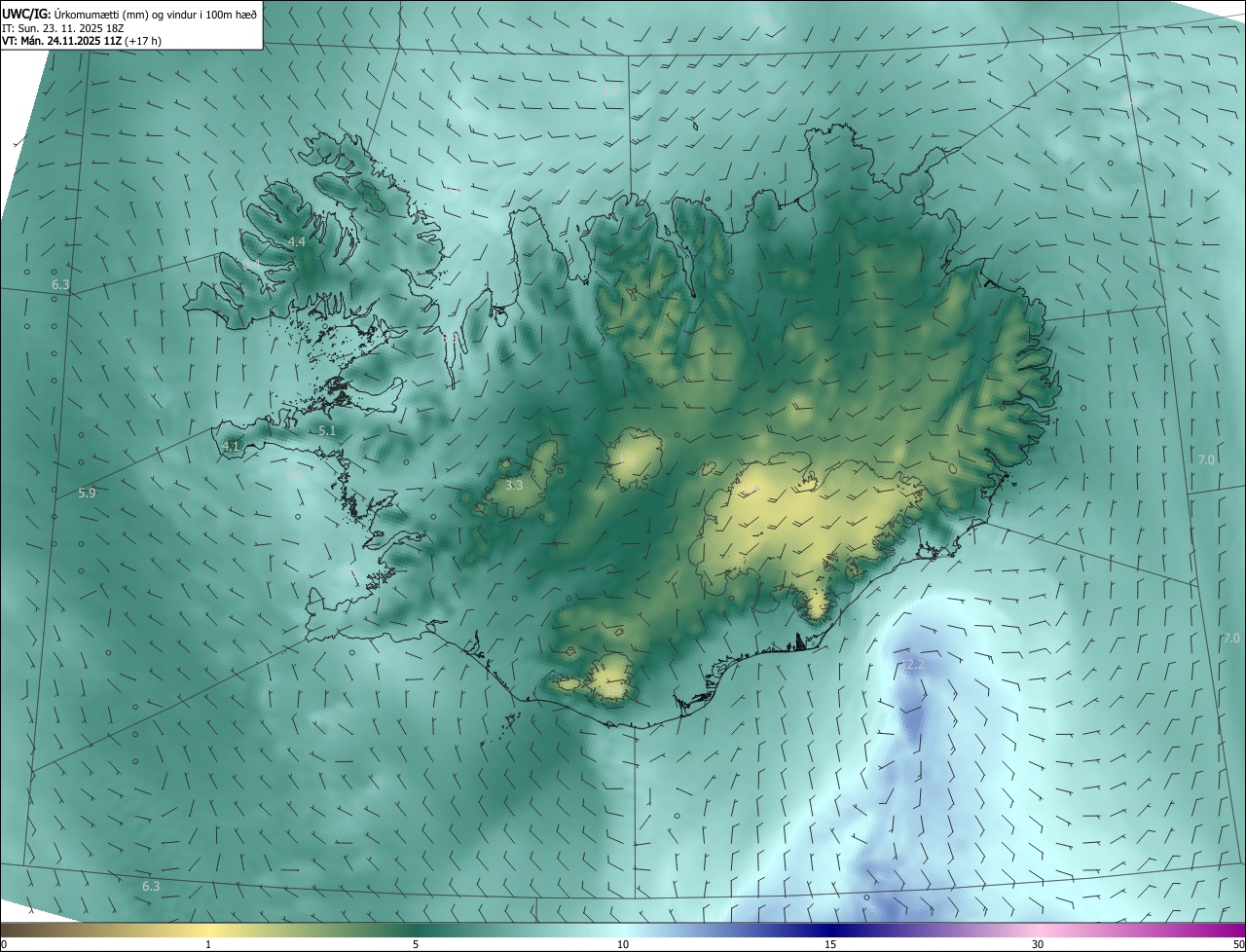
Task: Click the 'UWC/IG: Úrkomumætti (mm)' title text
Action: coord(75,13)
